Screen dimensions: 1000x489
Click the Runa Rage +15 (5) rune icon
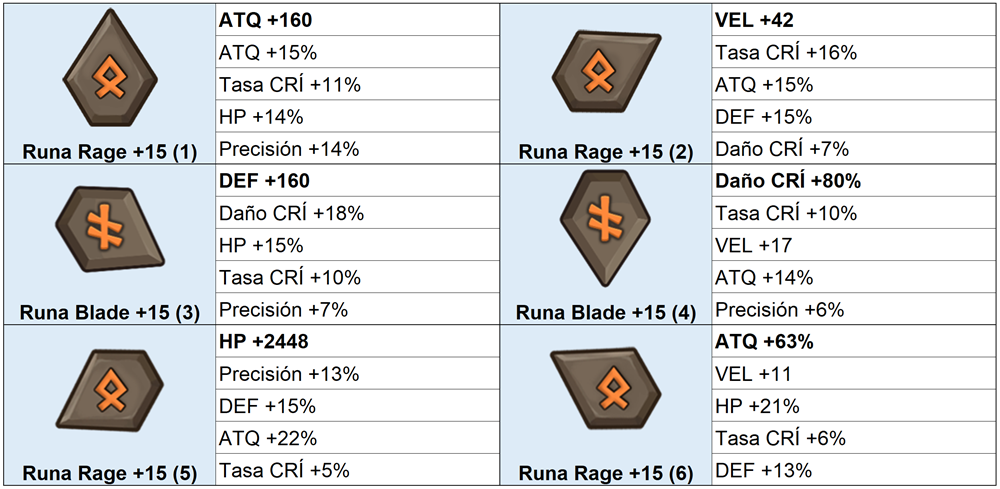coord(110,392)
